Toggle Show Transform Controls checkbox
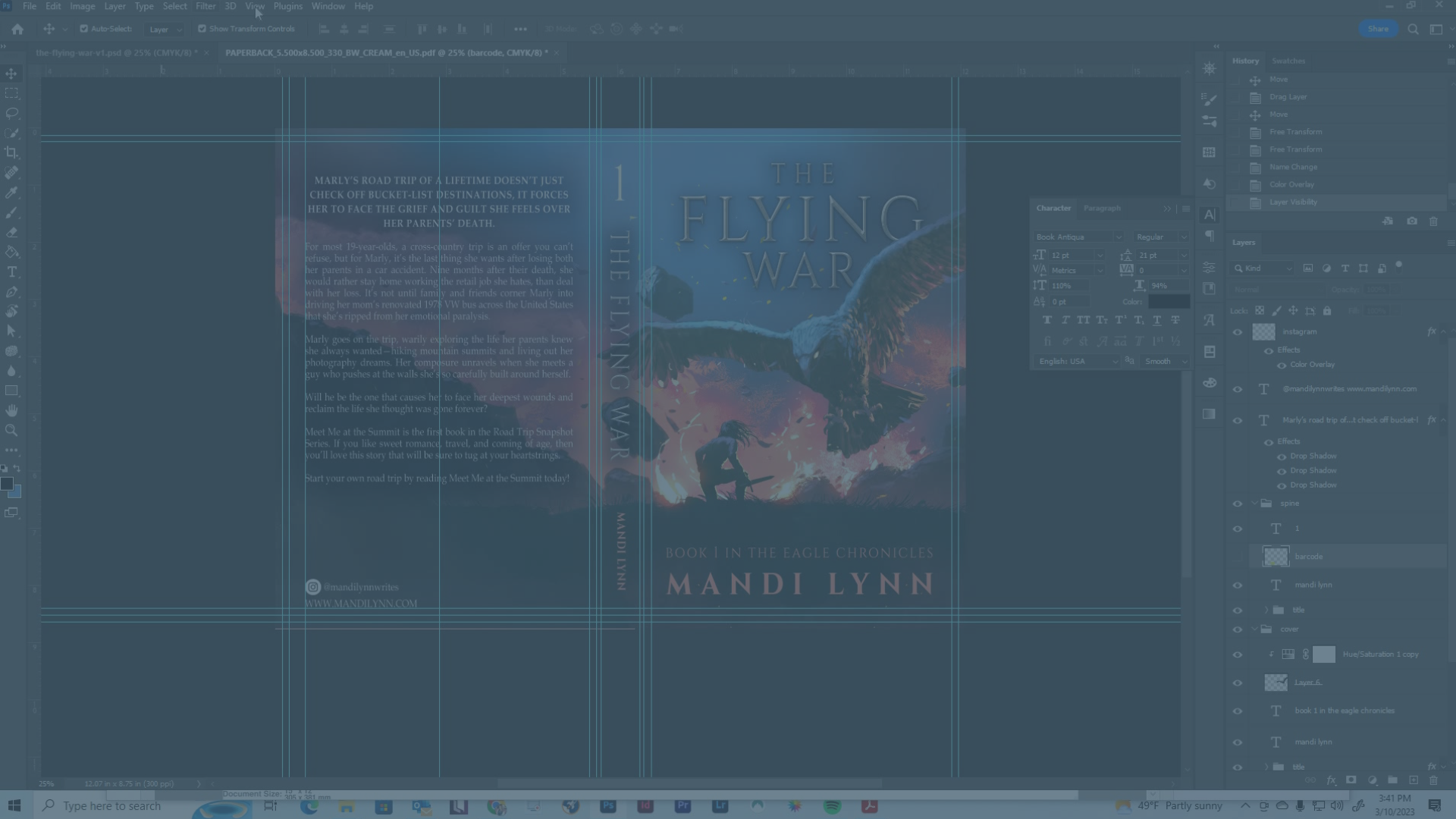Screen dimensions: 1456x819 click(x=202, y=29)
